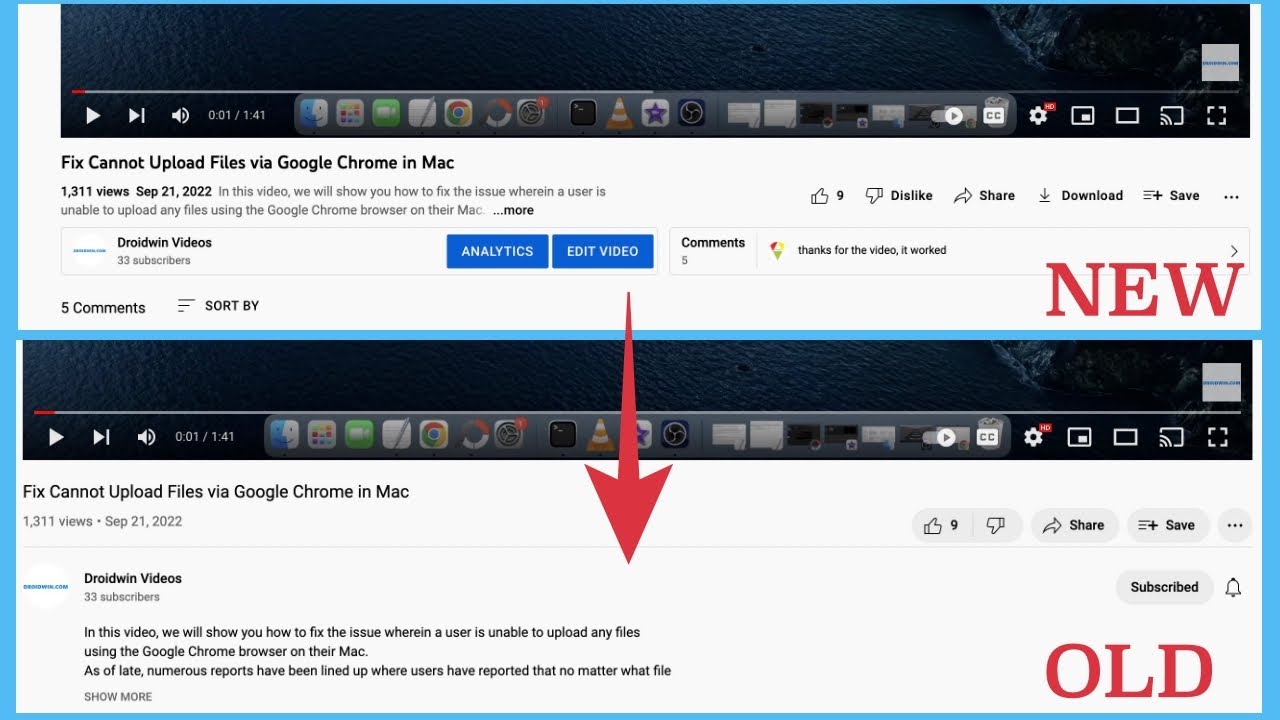Seek on the NEW layout red progress bar
The height and width of the screenshot is (720, 1280).
tap(78, 92)
